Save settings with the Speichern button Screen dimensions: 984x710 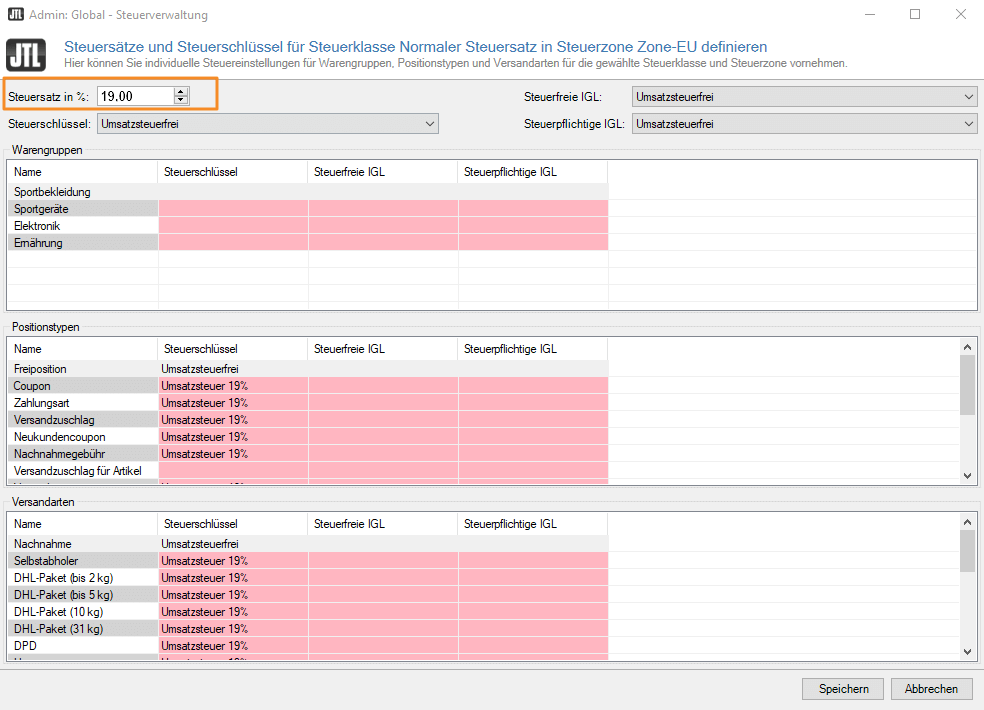pyautogui.click(x=843, y=689)
